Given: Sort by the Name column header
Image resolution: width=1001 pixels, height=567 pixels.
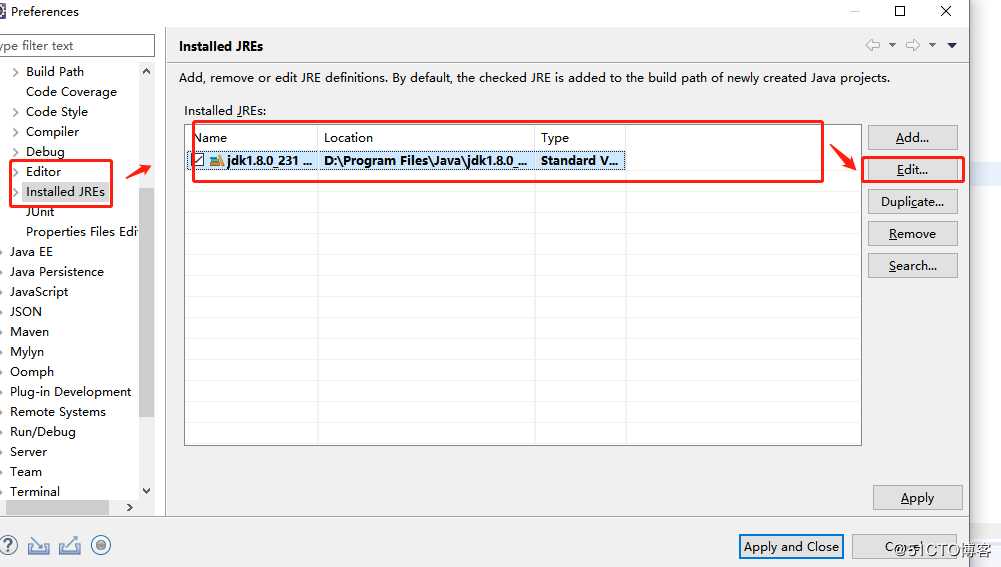Looking at the screenshot, I should coord(254,137).
